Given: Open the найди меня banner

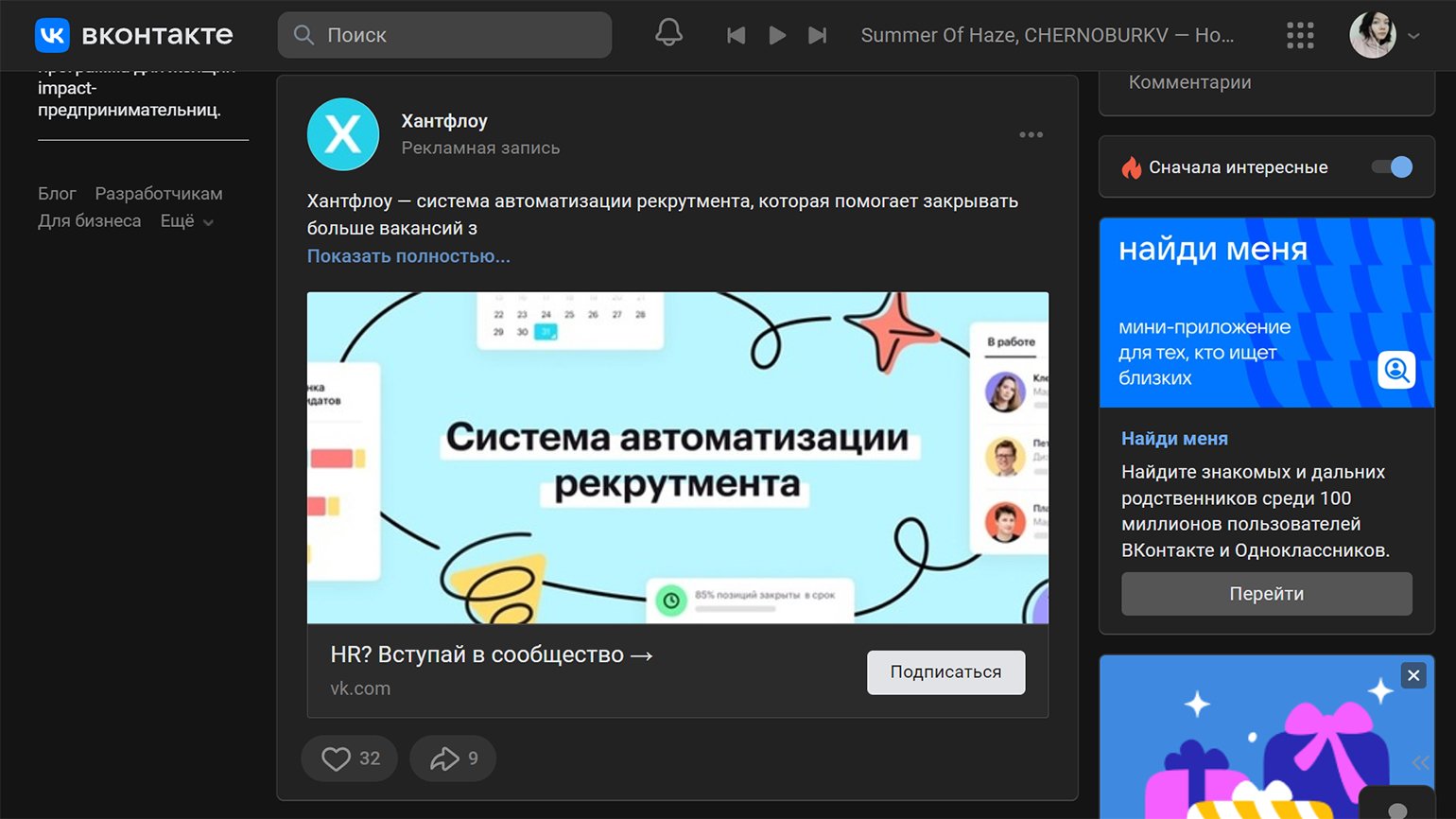Looking at the screenshot, I should [x=1267, y=313].
